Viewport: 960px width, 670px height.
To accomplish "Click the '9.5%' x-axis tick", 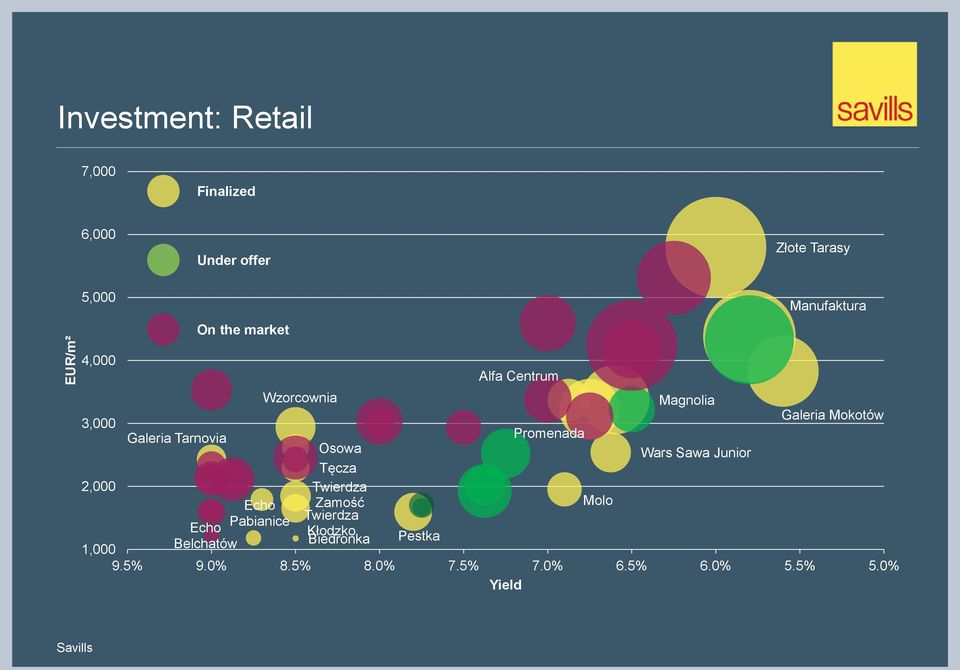I will tap(127, 566).
